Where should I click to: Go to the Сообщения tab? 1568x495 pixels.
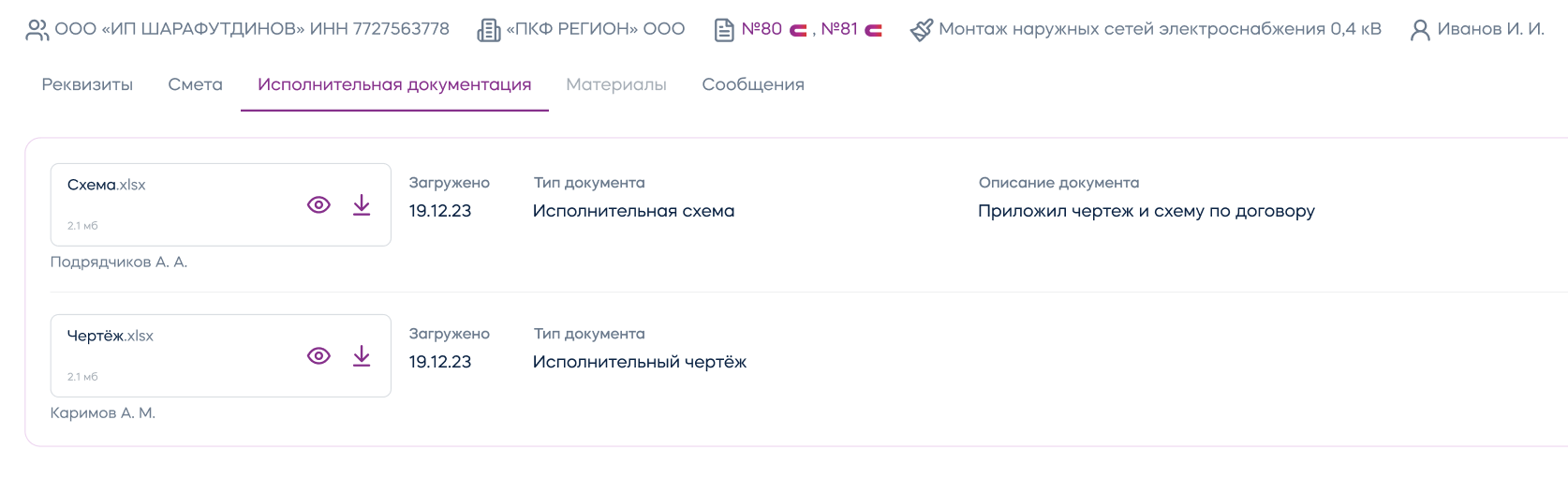click(753, 84)
